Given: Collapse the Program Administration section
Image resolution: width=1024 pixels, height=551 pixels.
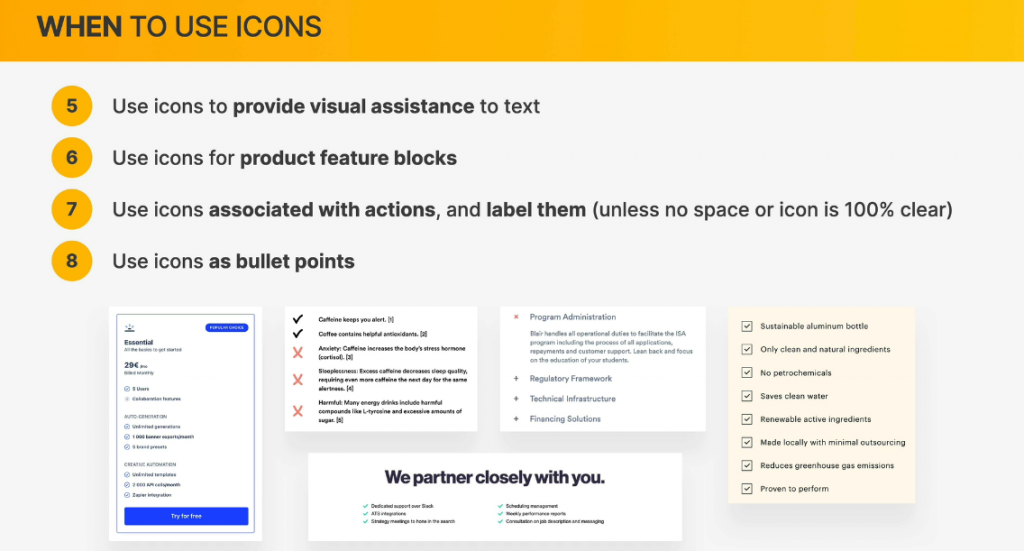Looking at the screenshot, I should [515, 317].
